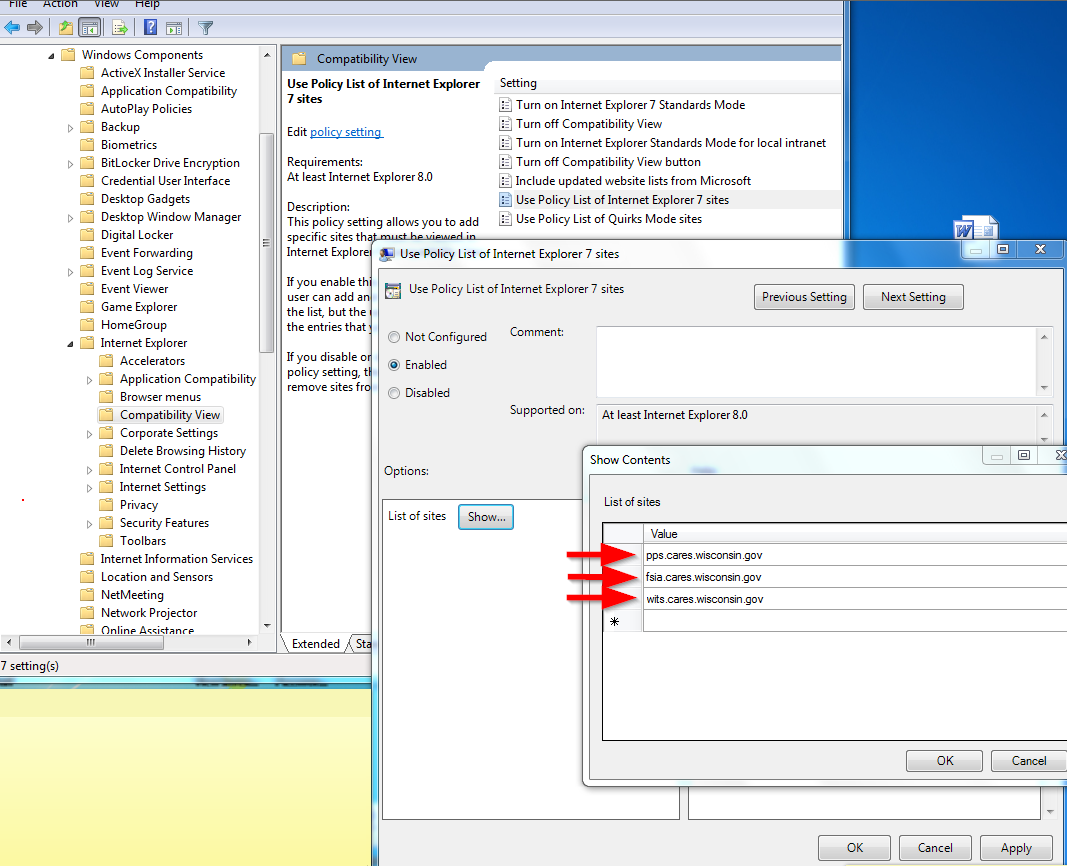Screen dimensions: 1067x866
Task: Click ActiveX Installer Service folder icon
Action: (x=87, y=73)
